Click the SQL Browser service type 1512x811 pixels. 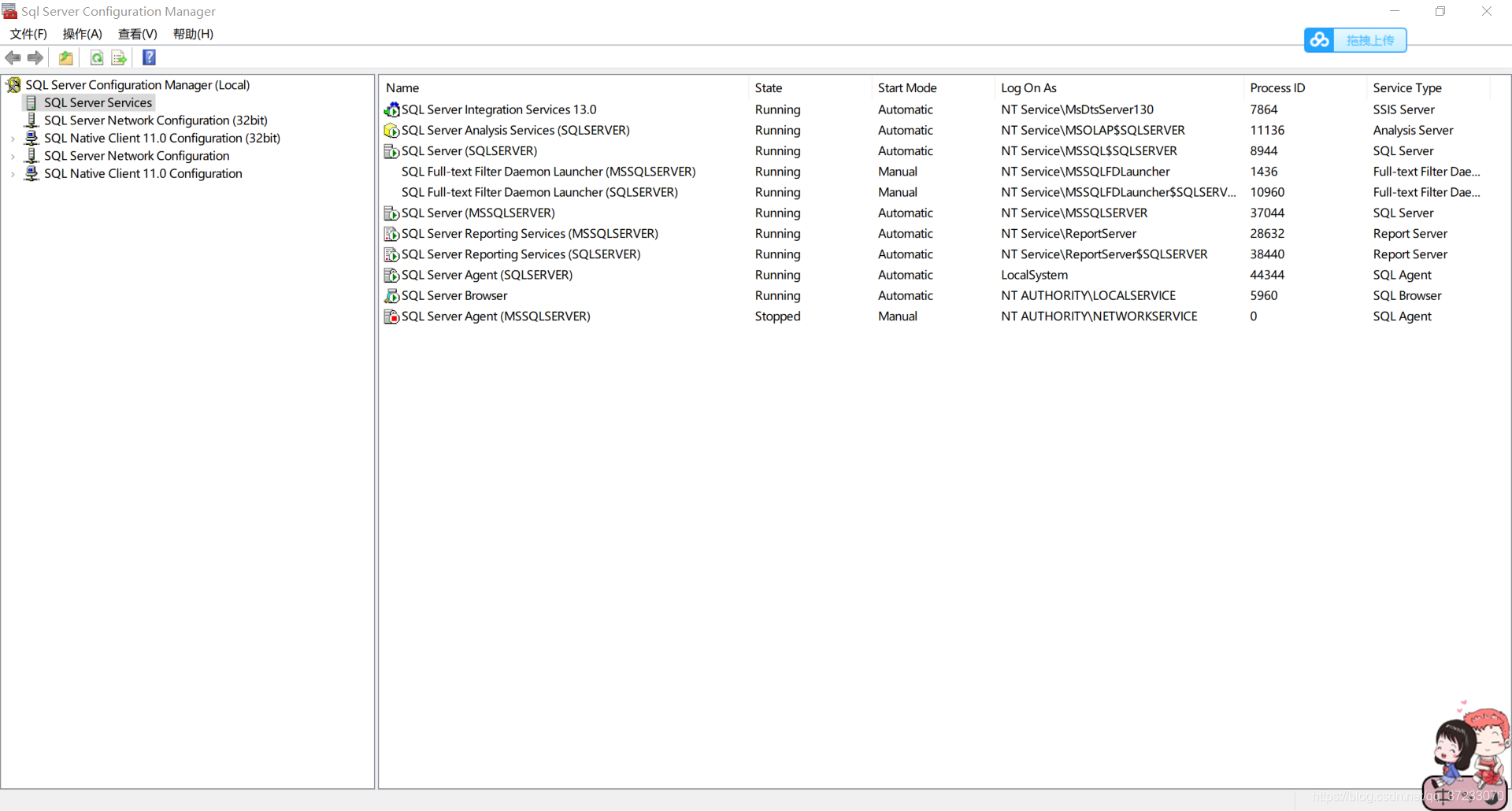1406,296
